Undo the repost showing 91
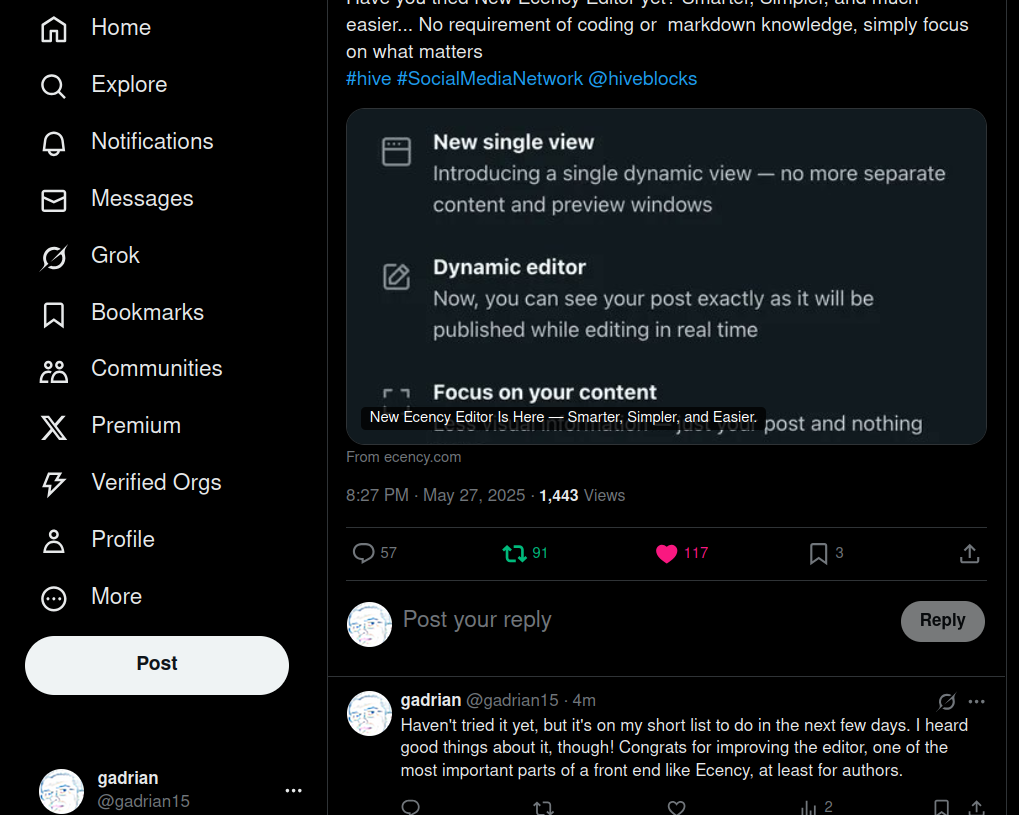This screenshot has height=815, width=1019. [514, 553]
